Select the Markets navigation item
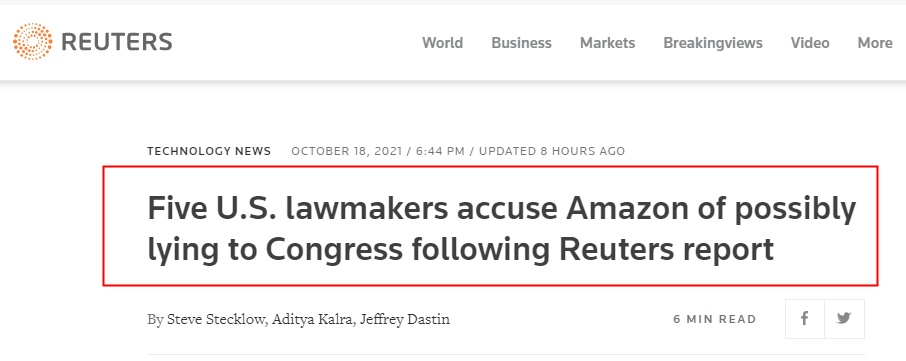906x361 pixels. tap(607, 43)
